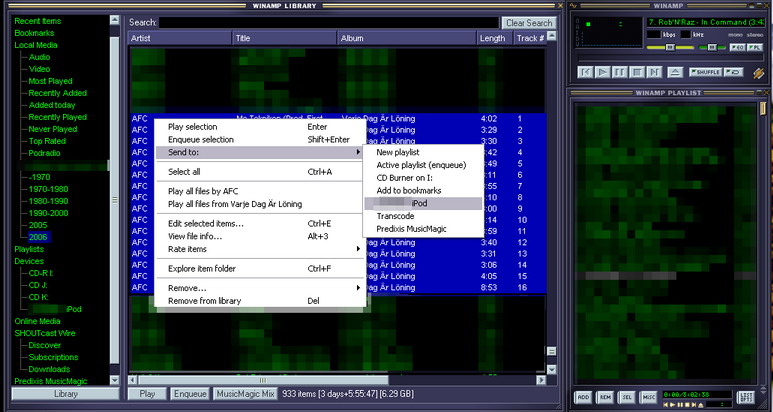Click library Enqueue button at bottom
Screen dimensions: 773x412
pos(190,394)
